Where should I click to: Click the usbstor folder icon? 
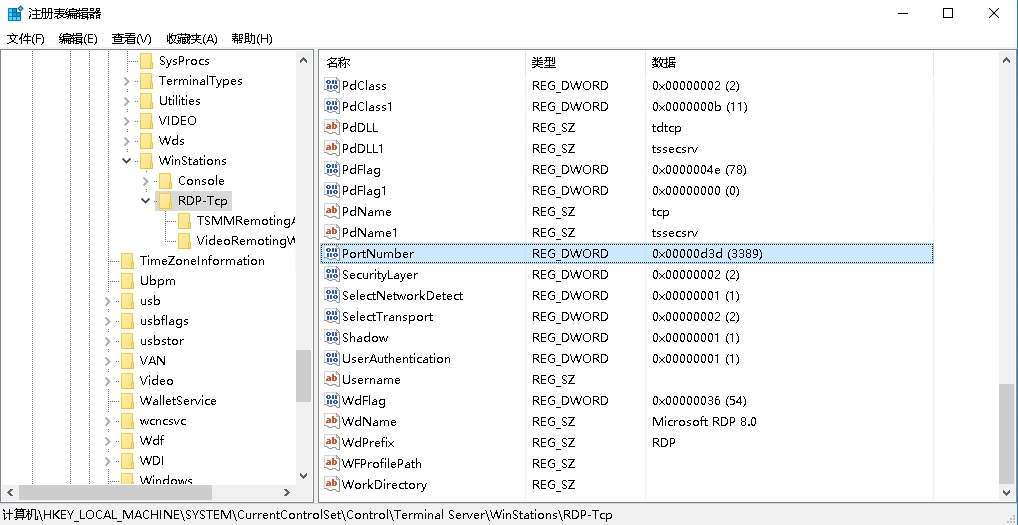pyautogui.click(x=127, y=341)
